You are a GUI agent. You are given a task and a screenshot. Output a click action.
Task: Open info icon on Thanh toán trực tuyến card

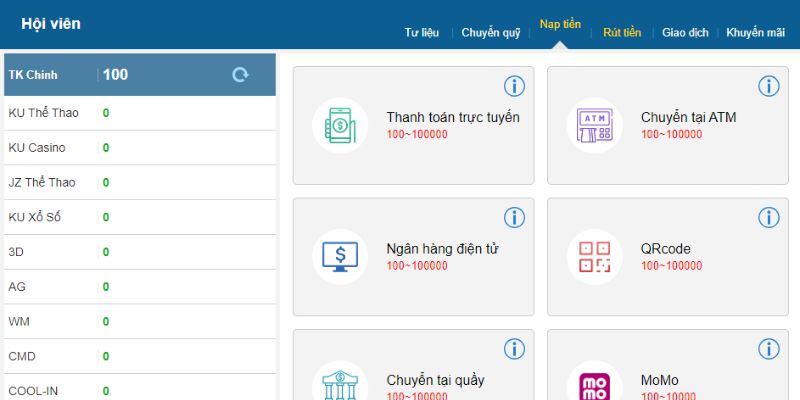514,86
